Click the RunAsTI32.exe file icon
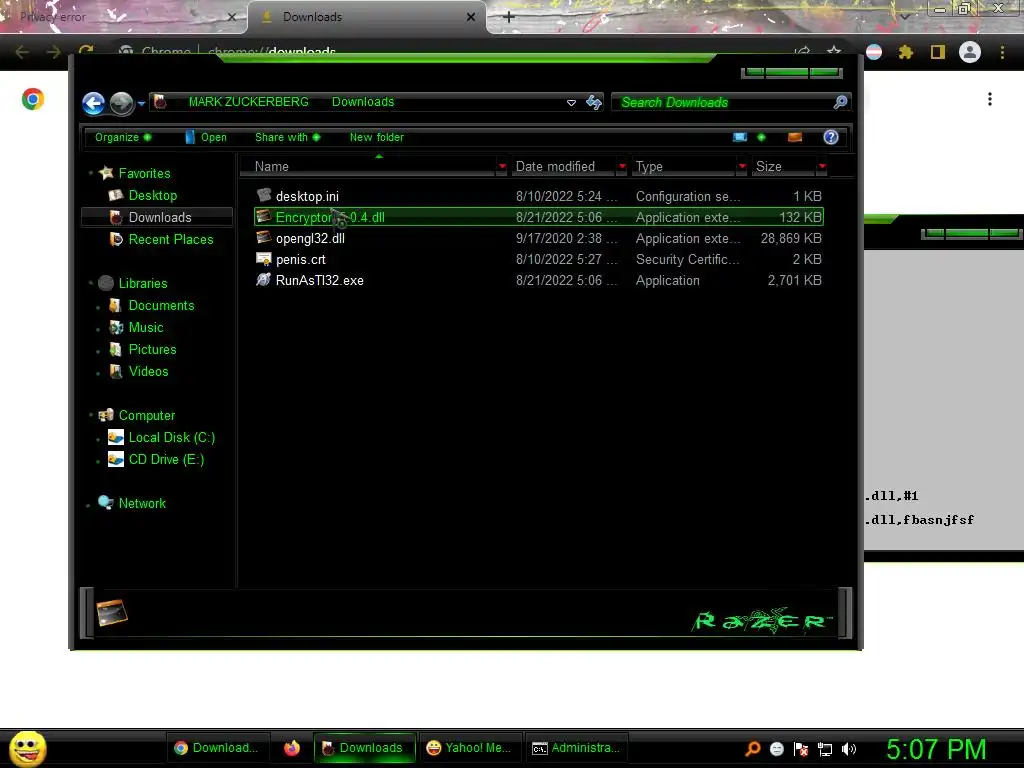The width and height of the screenshot is (1024, 768). 264,280
